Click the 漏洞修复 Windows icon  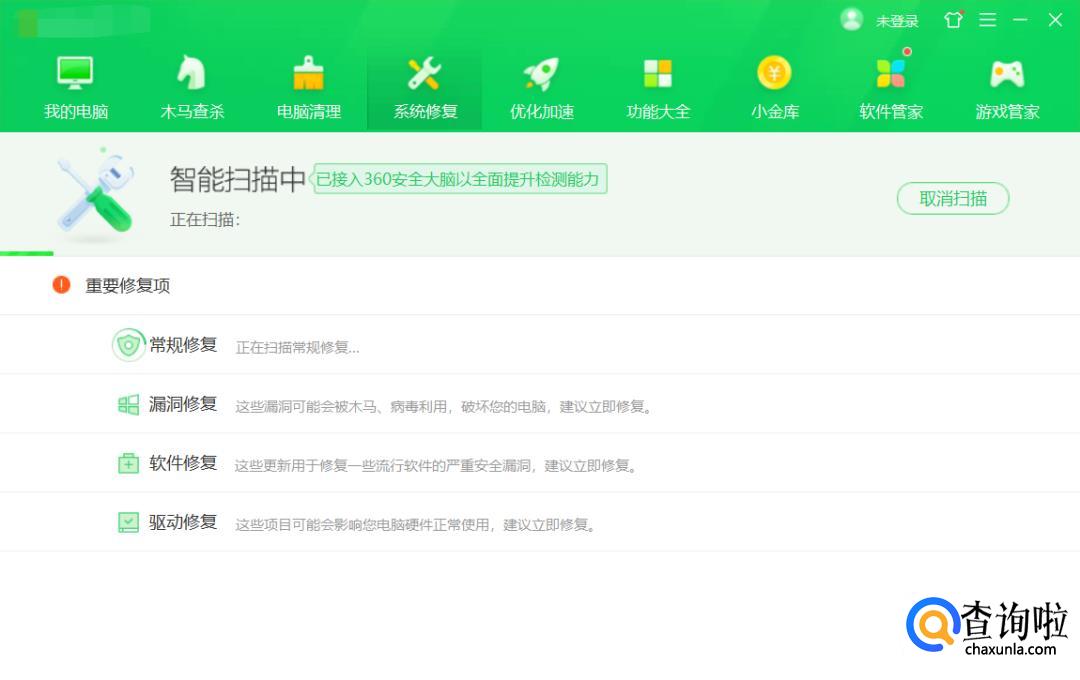tap(128, 404)
